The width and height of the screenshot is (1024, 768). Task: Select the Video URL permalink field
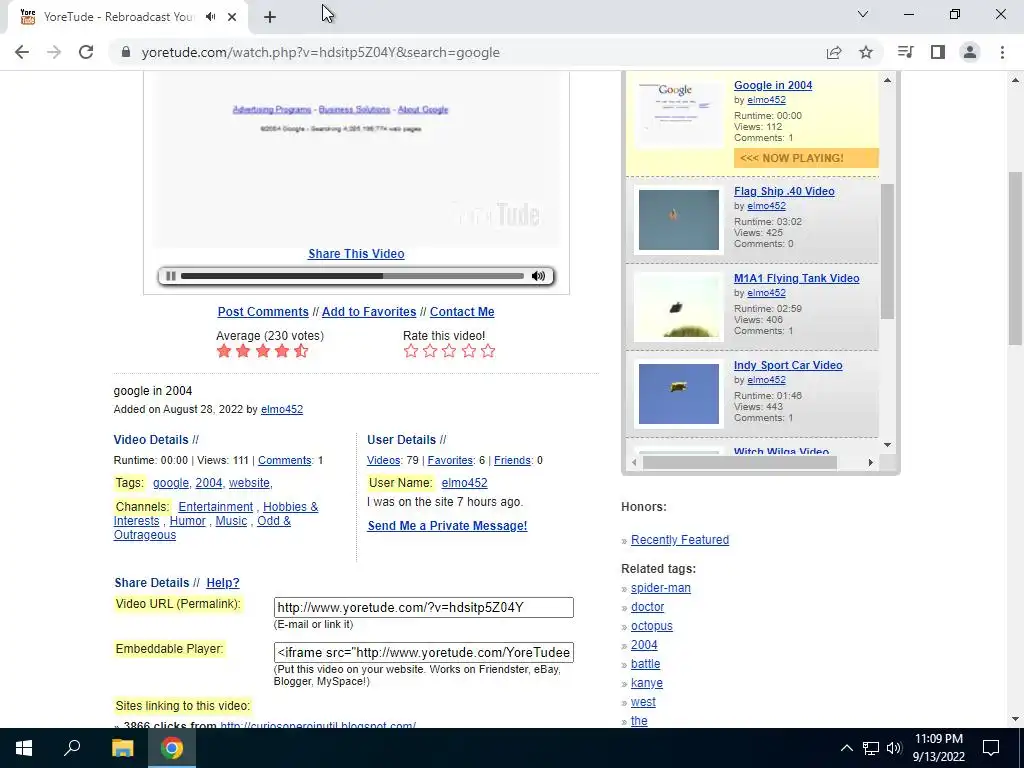click(x=424, y=607)
